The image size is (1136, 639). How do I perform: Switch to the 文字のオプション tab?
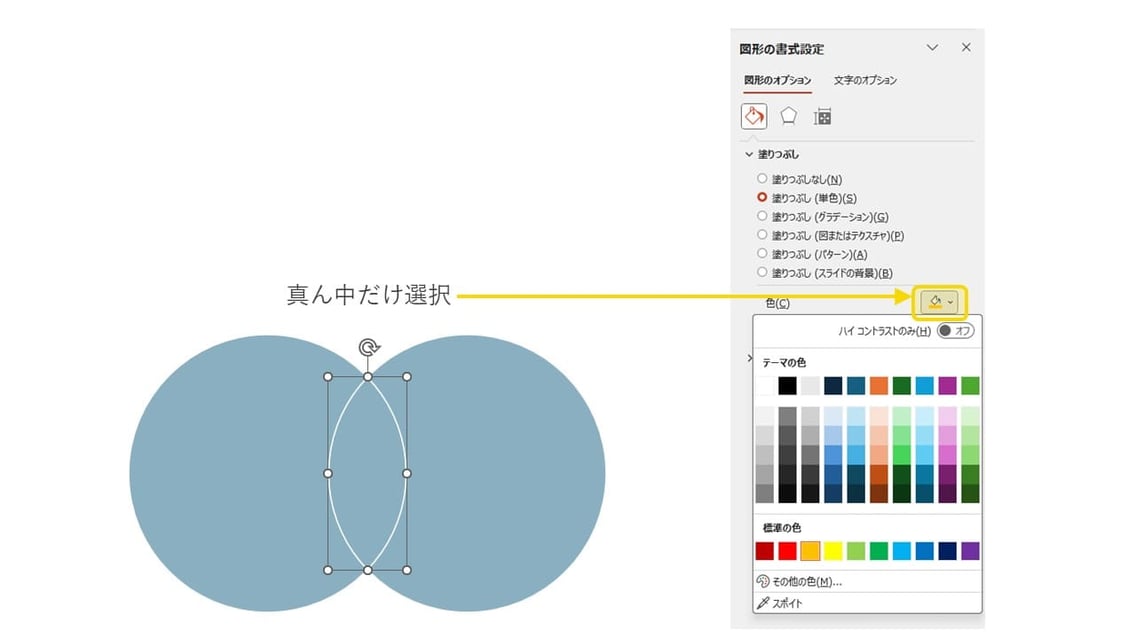tap(866, 80)
